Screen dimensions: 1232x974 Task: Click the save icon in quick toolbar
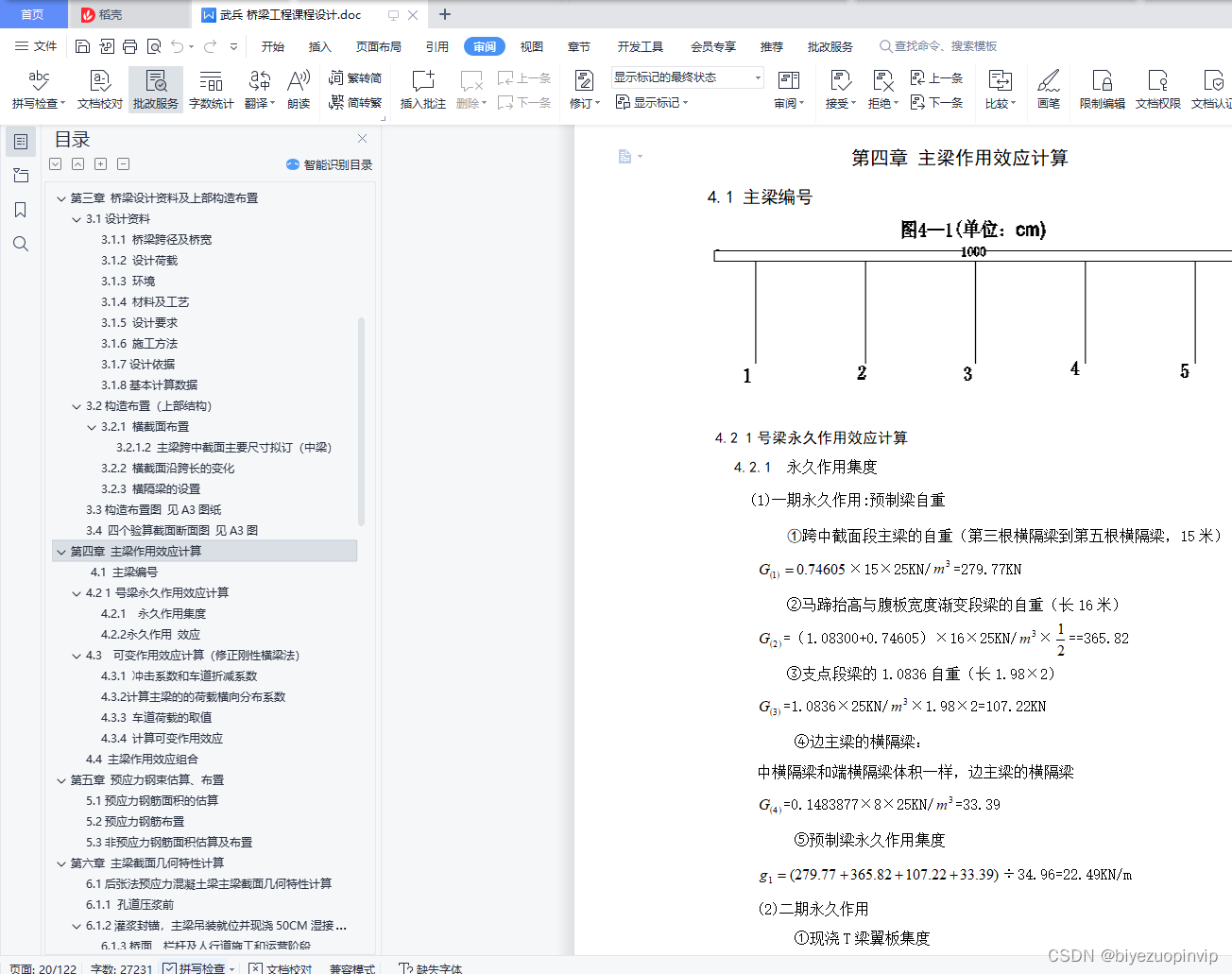[x=82, y=46]
